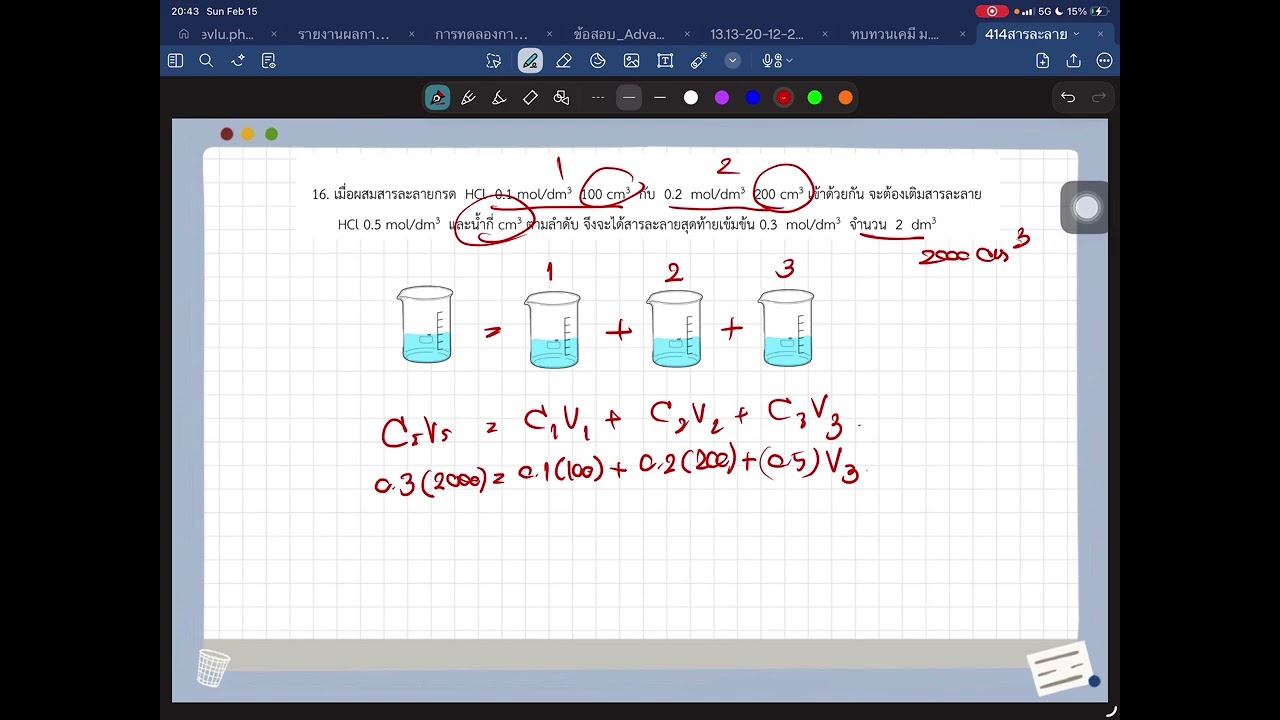Image resolution: width=1280 pixels, height=720 pixels.
Task: Select the Laser pointer tool
Action: (699, 61)
